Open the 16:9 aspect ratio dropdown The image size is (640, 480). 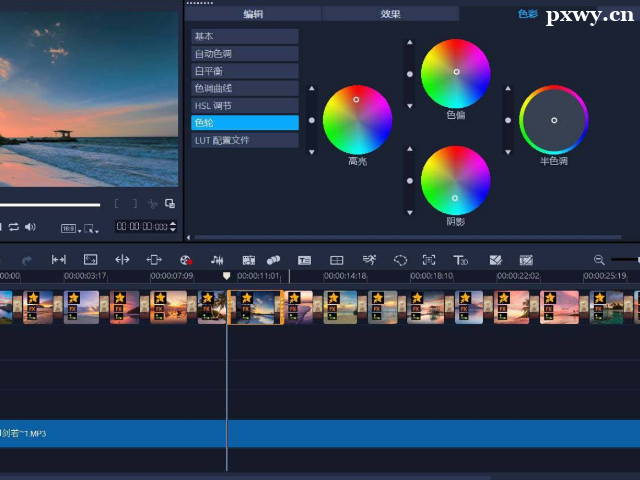pyautogui.click(x=69, y=228)
